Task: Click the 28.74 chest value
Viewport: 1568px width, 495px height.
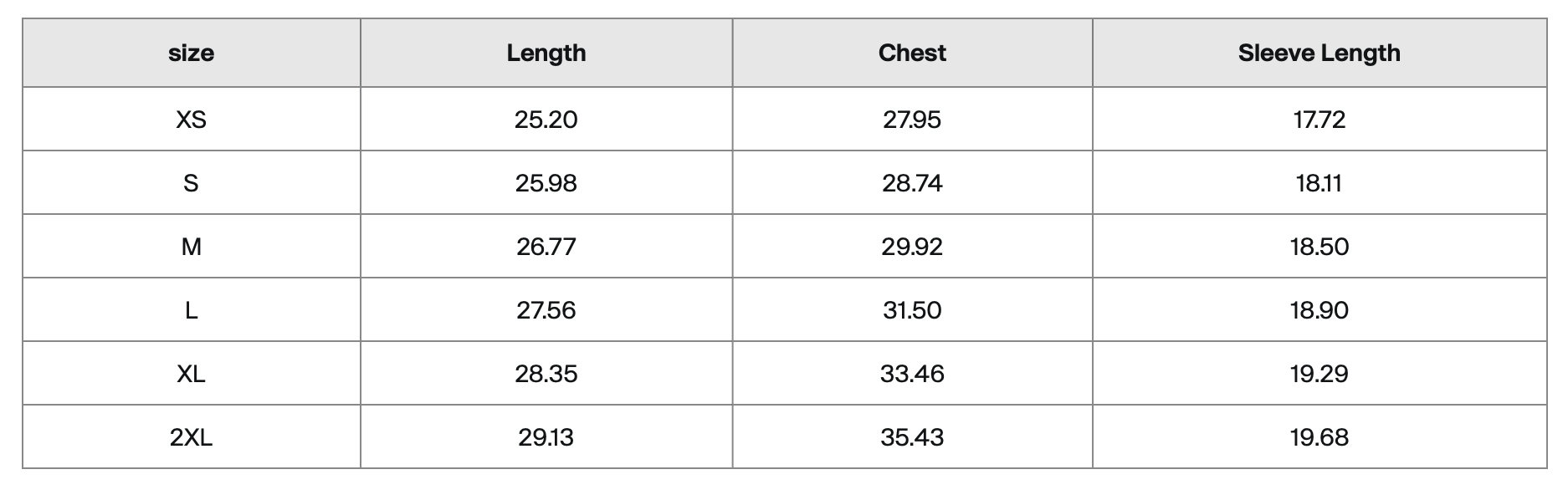Action: coord(912,182)
